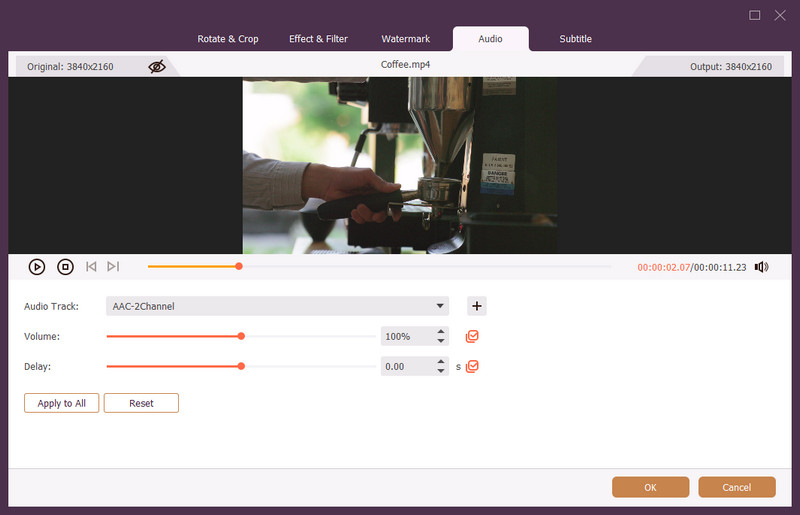The height and width of the screenshot is (515, 800).
Task: Click the apply icon next to Volume
Action: click(473, 337)
